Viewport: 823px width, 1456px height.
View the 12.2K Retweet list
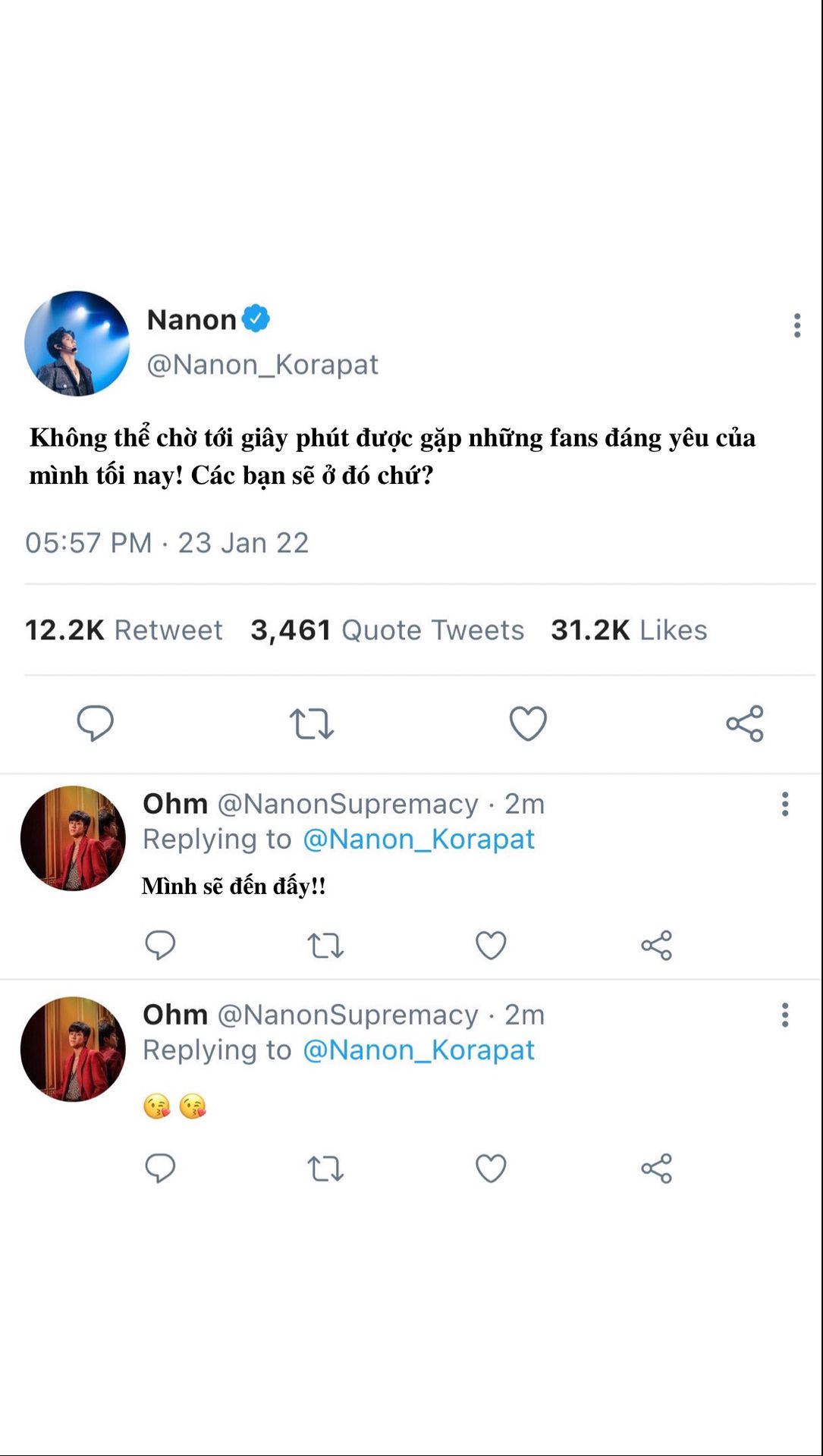coord(124,630)
